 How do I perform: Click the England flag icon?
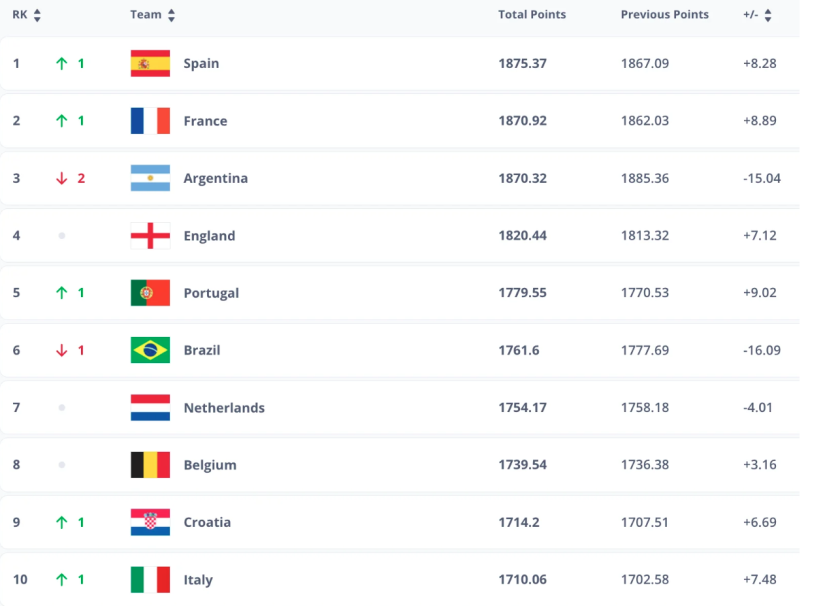pyautogui.click(x=150, y=235)
